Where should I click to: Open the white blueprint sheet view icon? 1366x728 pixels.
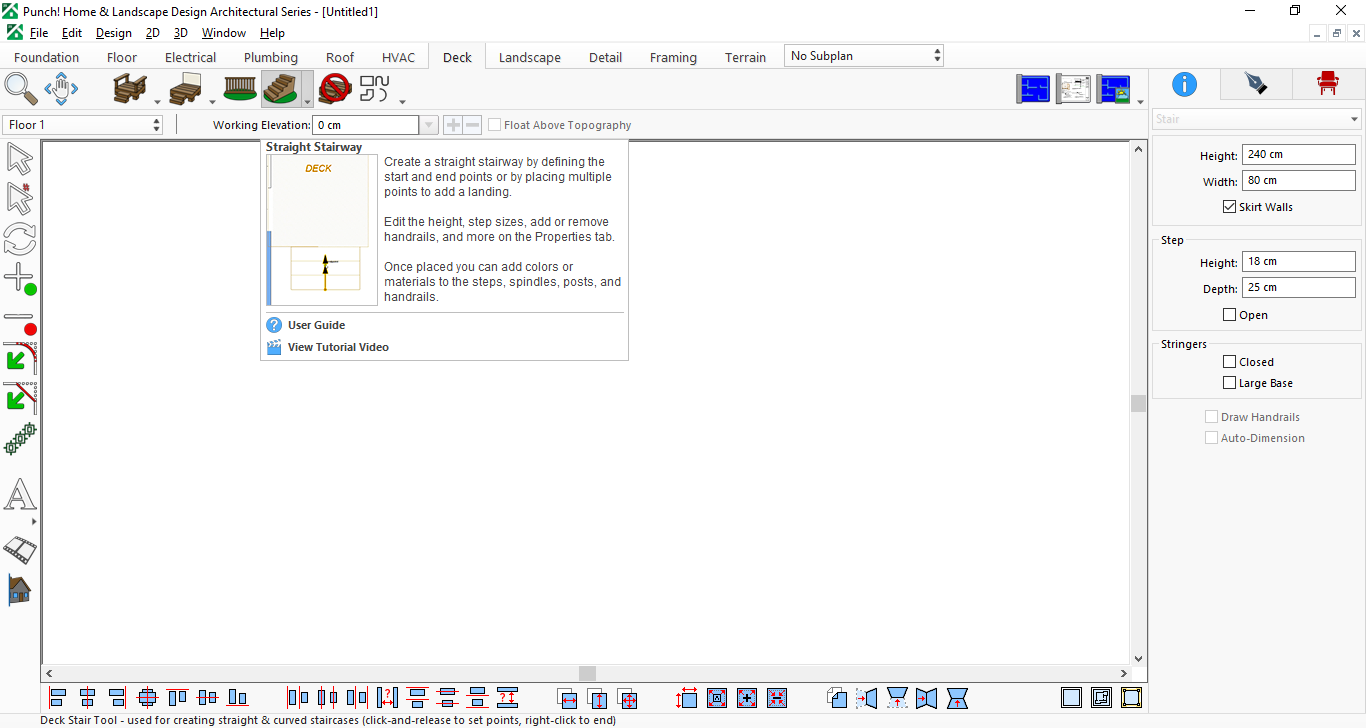coord(1074,89)
